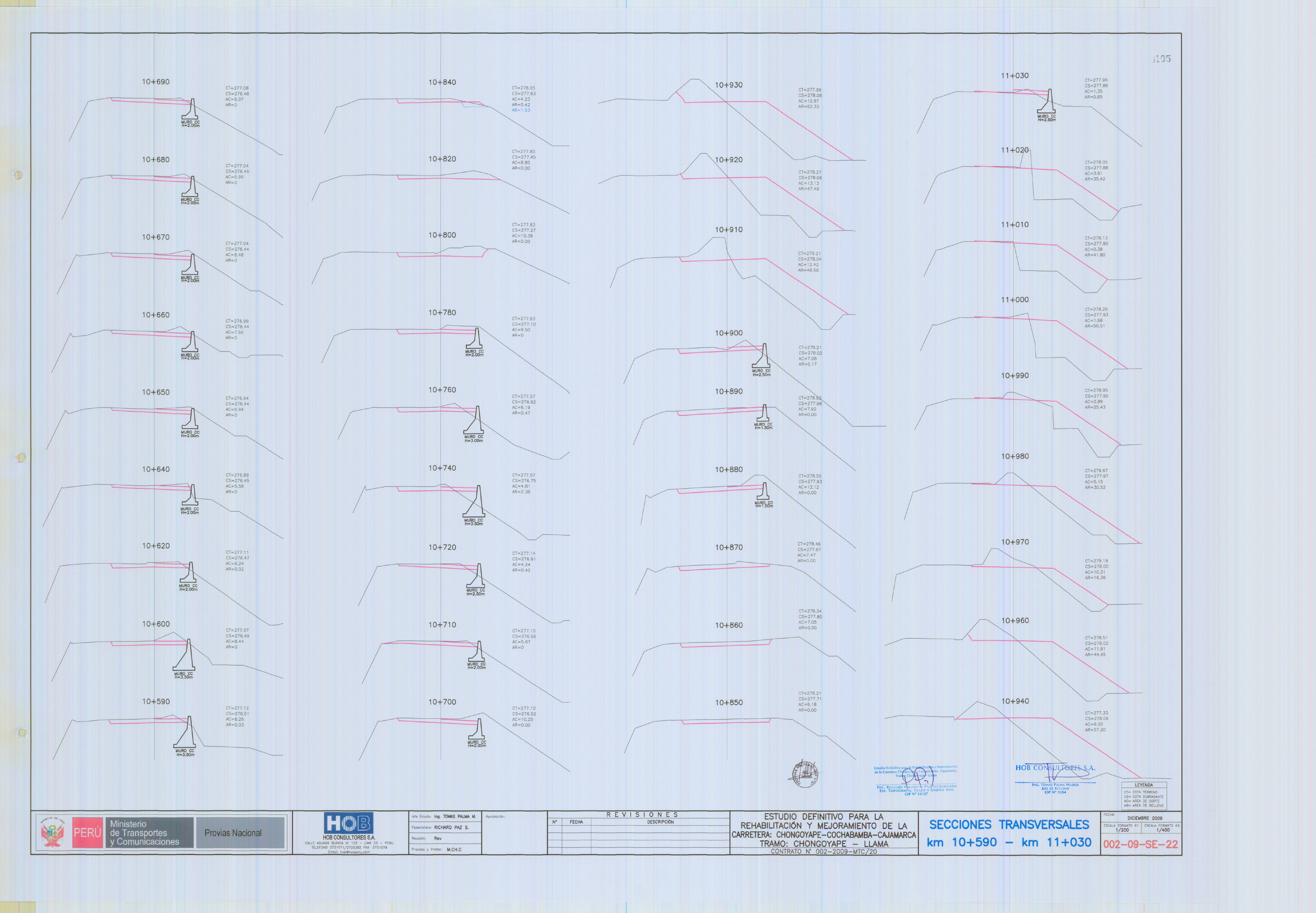Click the blue AB=1.53 value at 10+840
The image size is (1316, 913).
pos(521,110)
